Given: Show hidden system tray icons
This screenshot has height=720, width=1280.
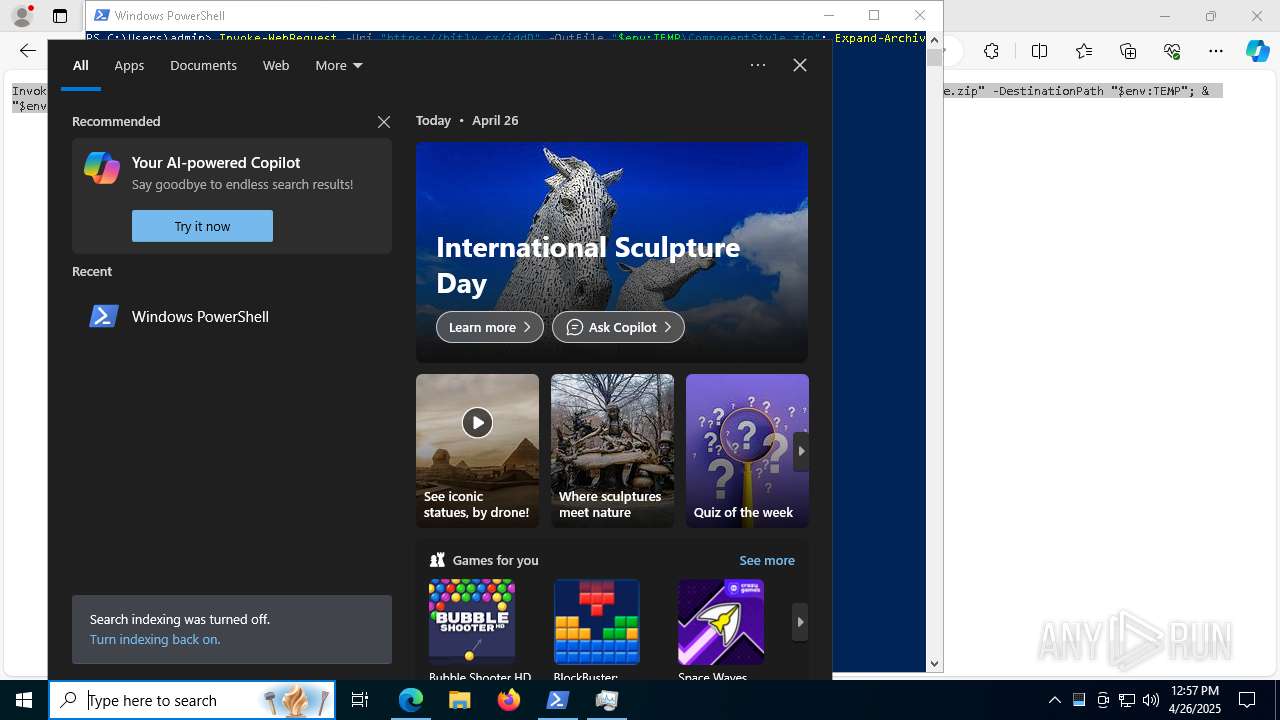Looking at the screenshot, I should [x=1054, y=700].
